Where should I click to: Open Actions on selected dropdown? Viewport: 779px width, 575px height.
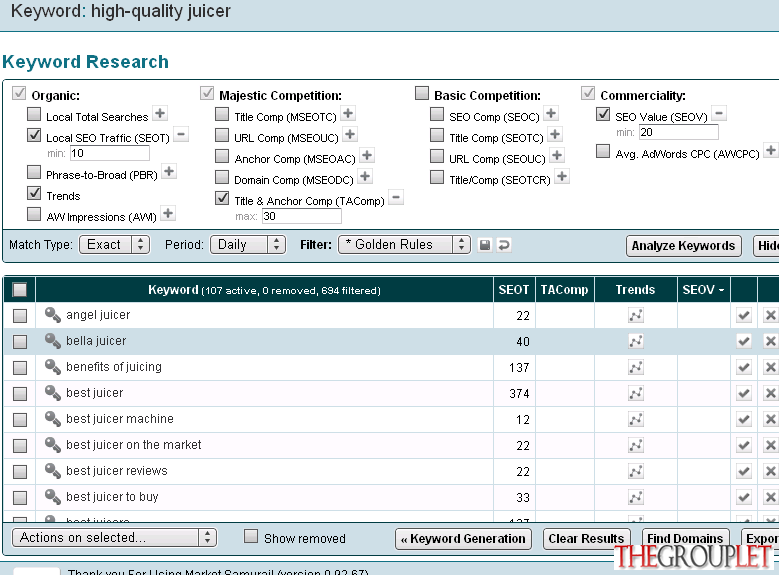click(114, 538)
